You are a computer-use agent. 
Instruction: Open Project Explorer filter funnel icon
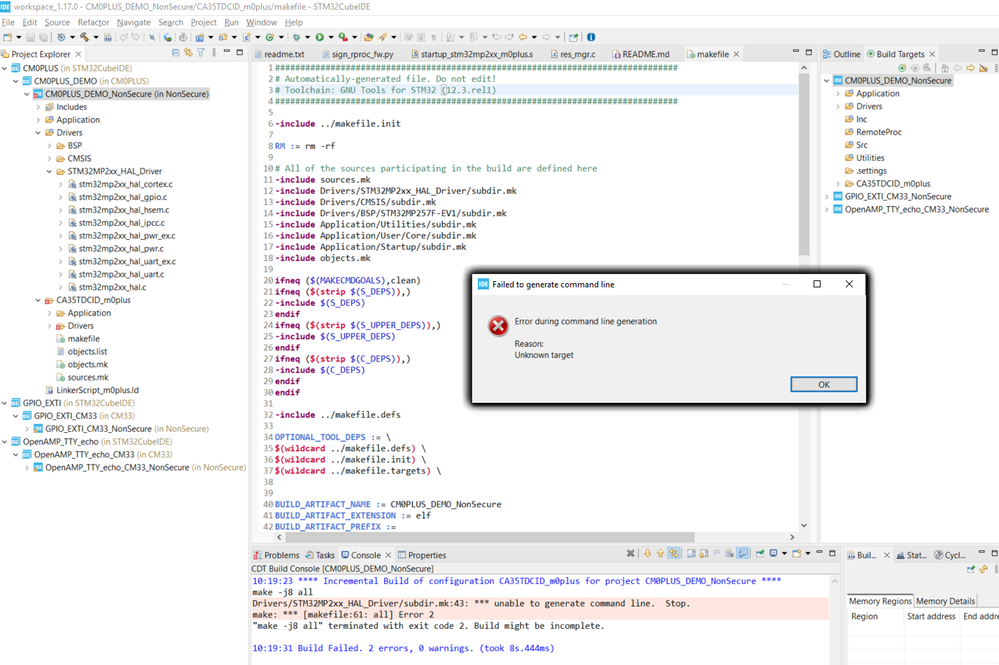tap(201, 53)
